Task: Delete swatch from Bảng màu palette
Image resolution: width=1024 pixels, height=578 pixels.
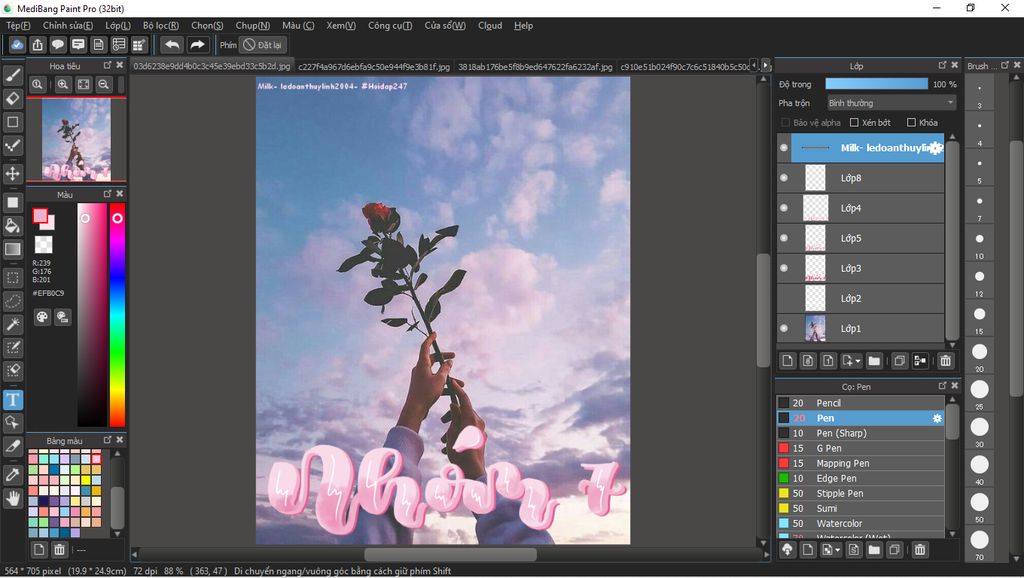Action: [59, 549]
